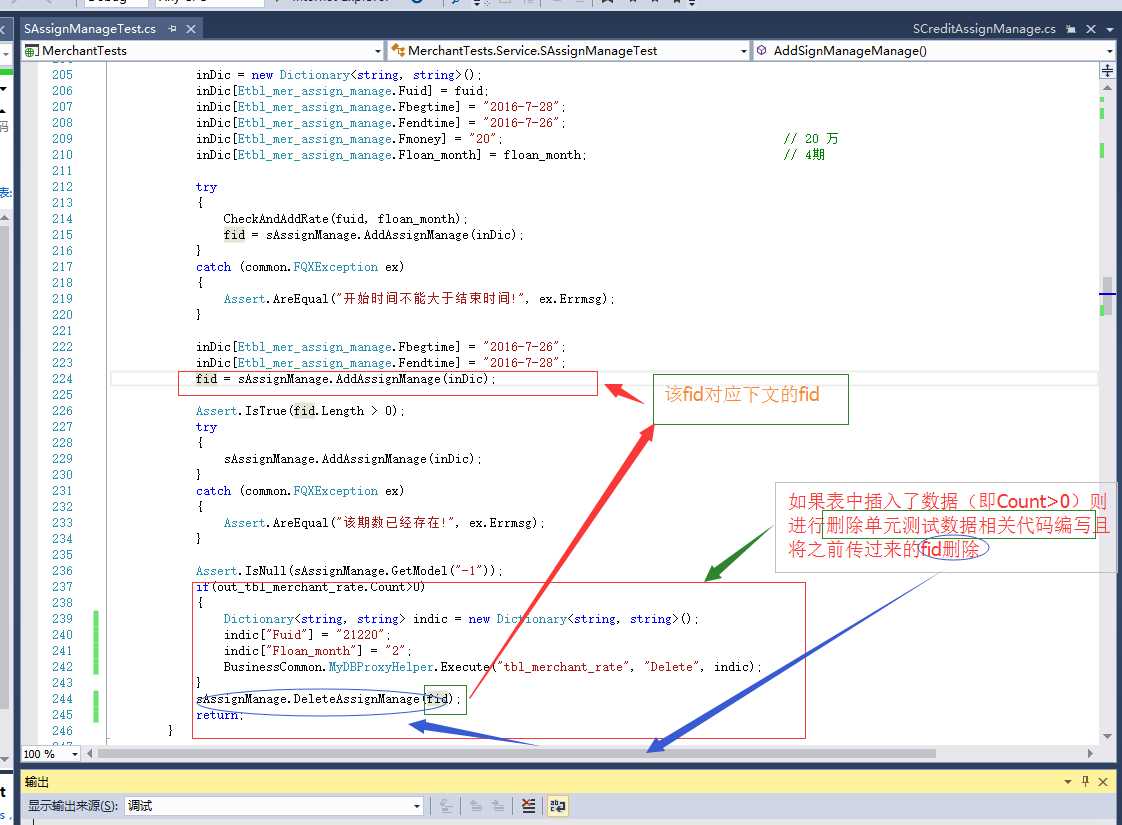Close the SAssignManageTest.cs tab
Screen dimensions: 1122x825
pos(191,29)
